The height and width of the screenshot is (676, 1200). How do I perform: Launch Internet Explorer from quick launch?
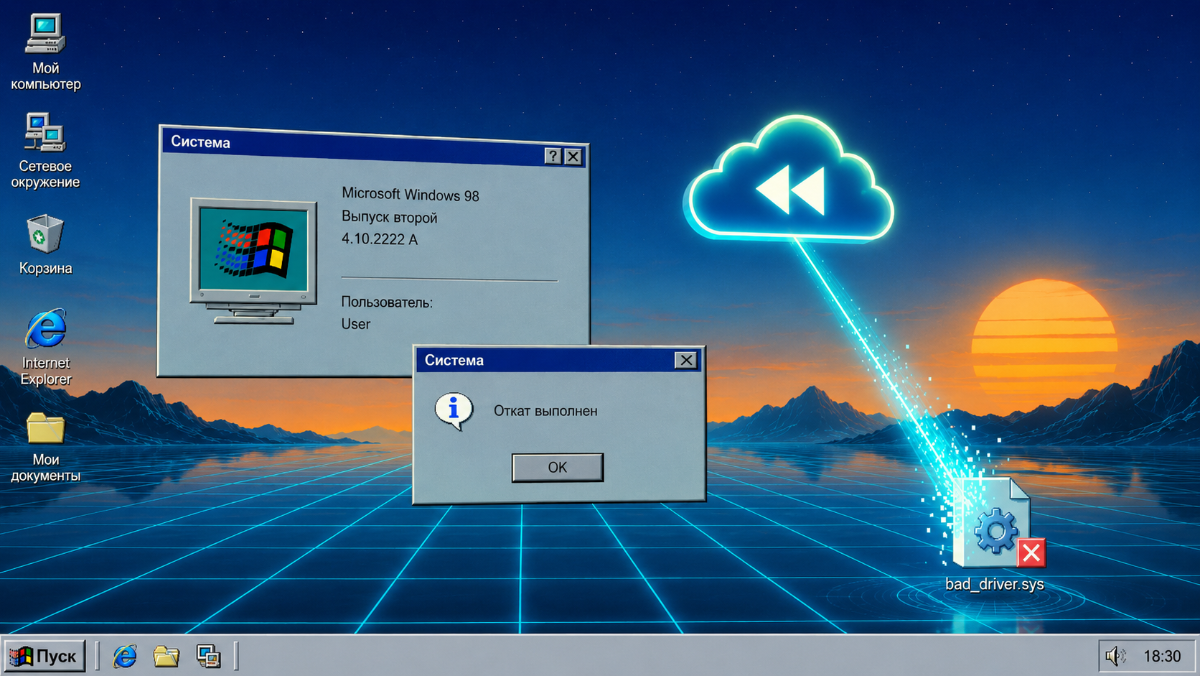coord(125,656)
